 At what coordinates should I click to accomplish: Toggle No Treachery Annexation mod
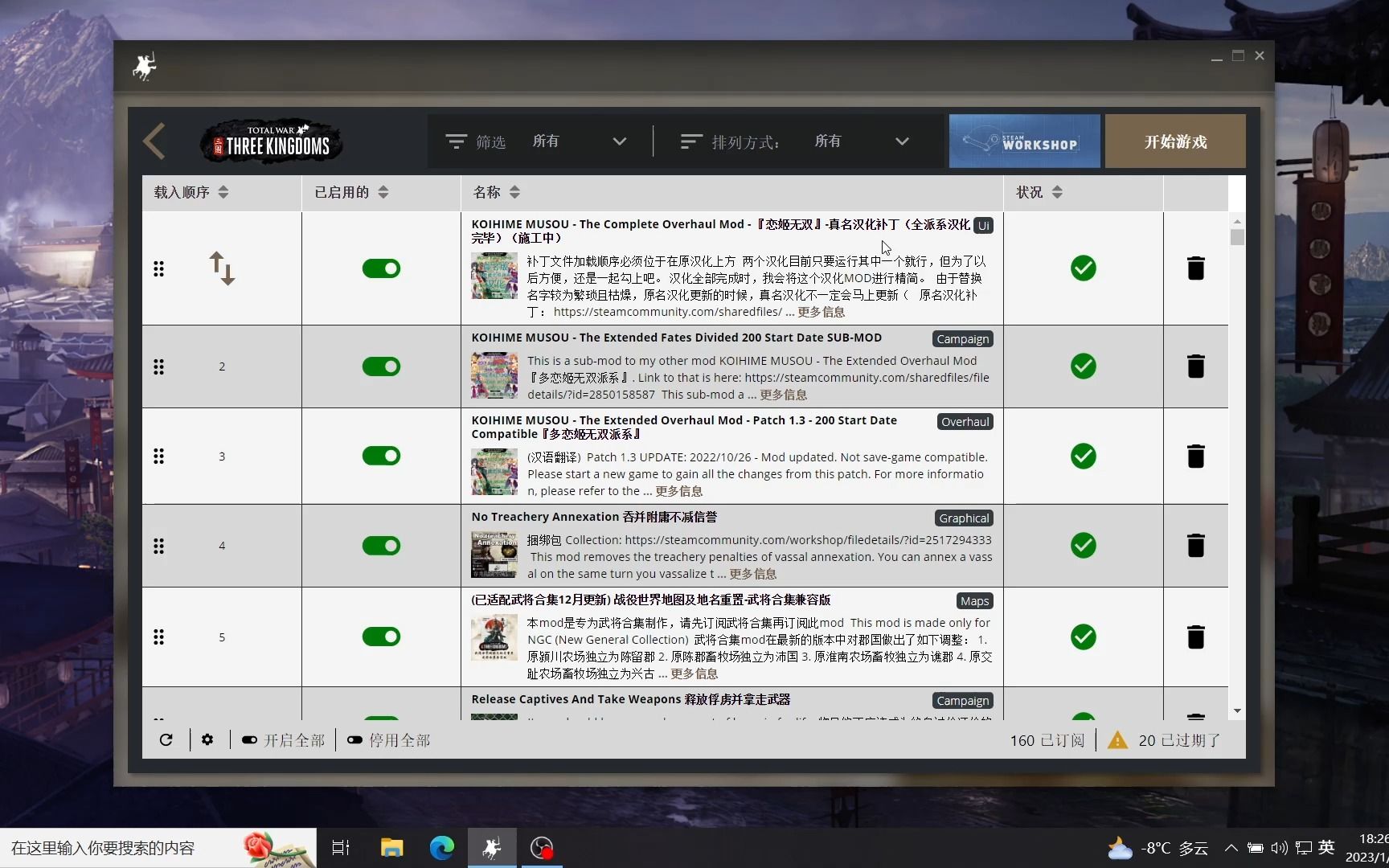(x=381, y=546)
